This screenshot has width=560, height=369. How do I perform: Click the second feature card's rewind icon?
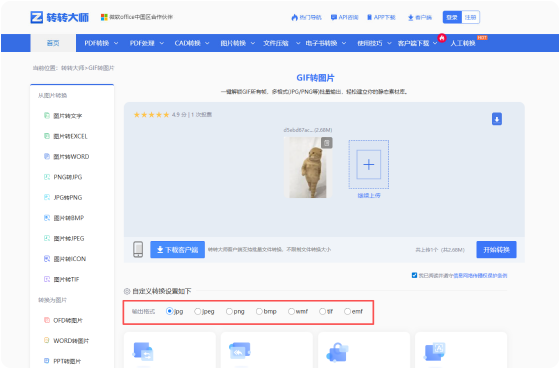(239, 350)
